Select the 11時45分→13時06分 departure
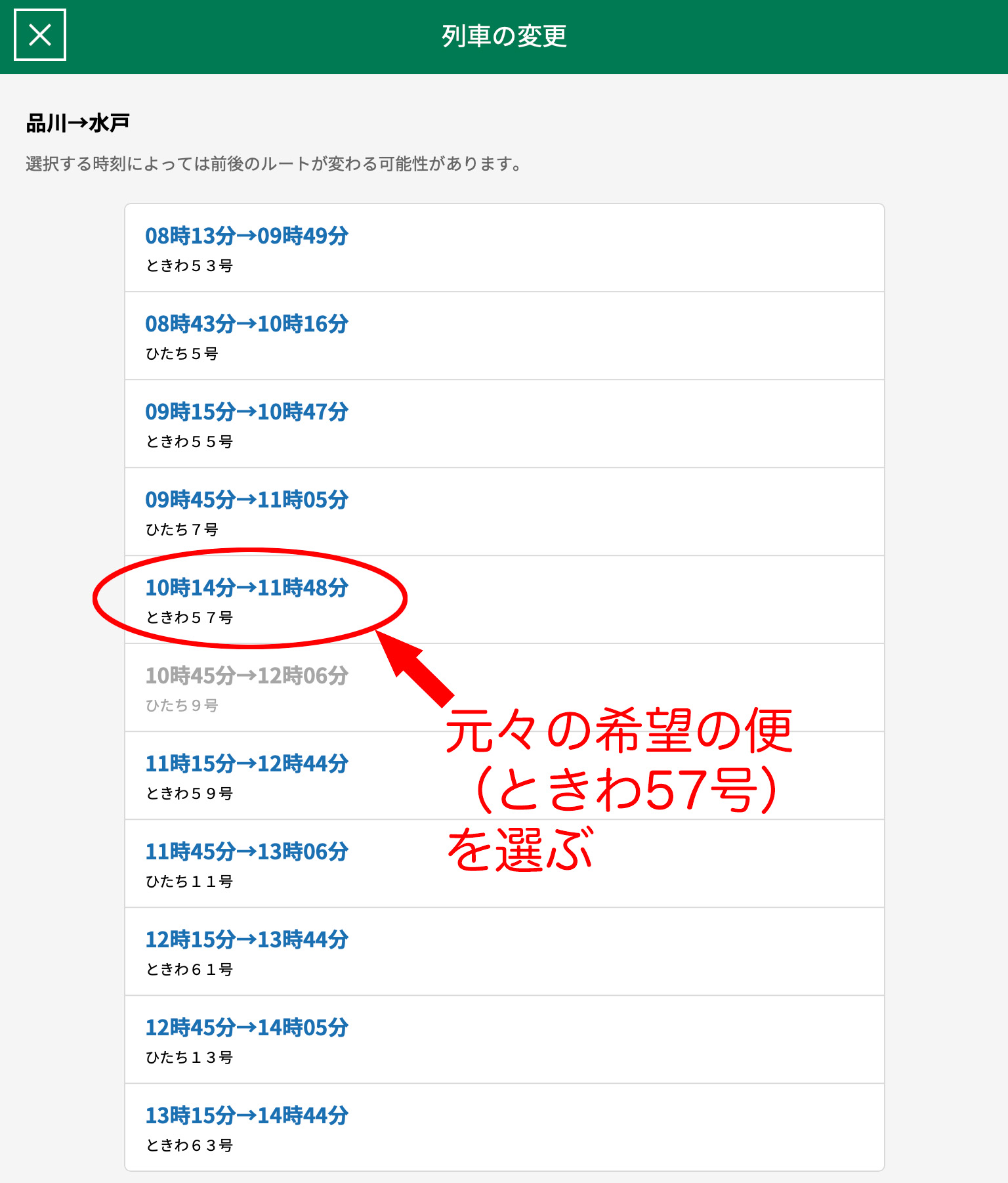 coord(246,851)
